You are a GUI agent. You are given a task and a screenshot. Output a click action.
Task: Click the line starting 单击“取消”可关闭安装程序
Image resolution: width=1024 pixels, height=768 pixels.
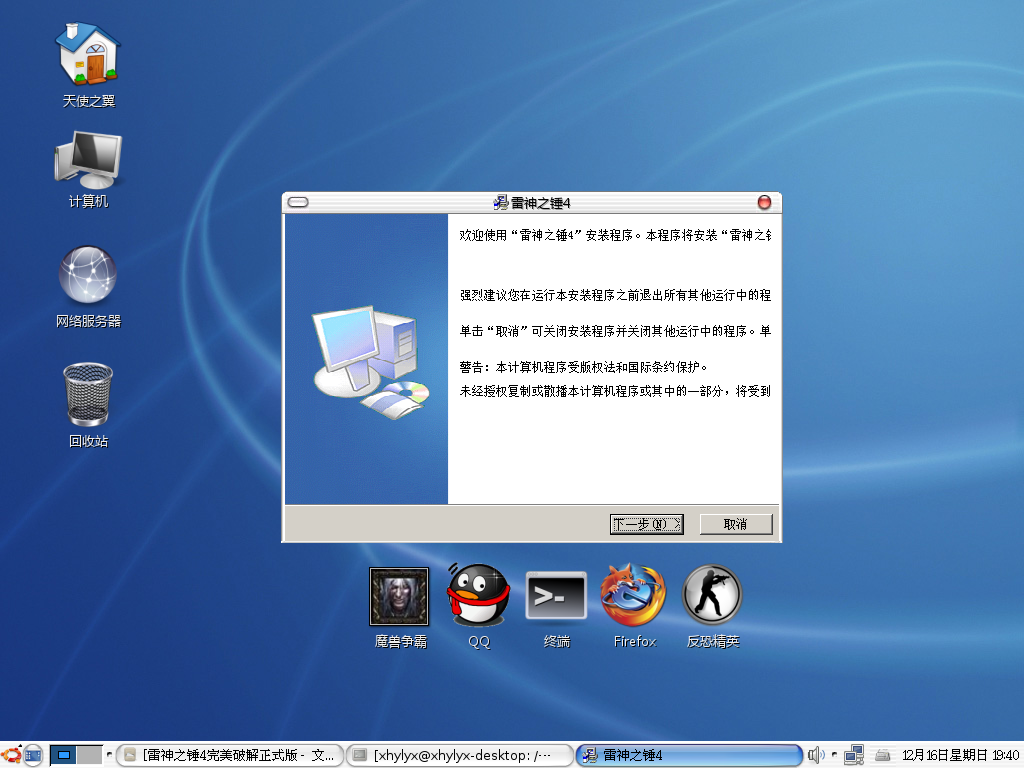point(615,331)
